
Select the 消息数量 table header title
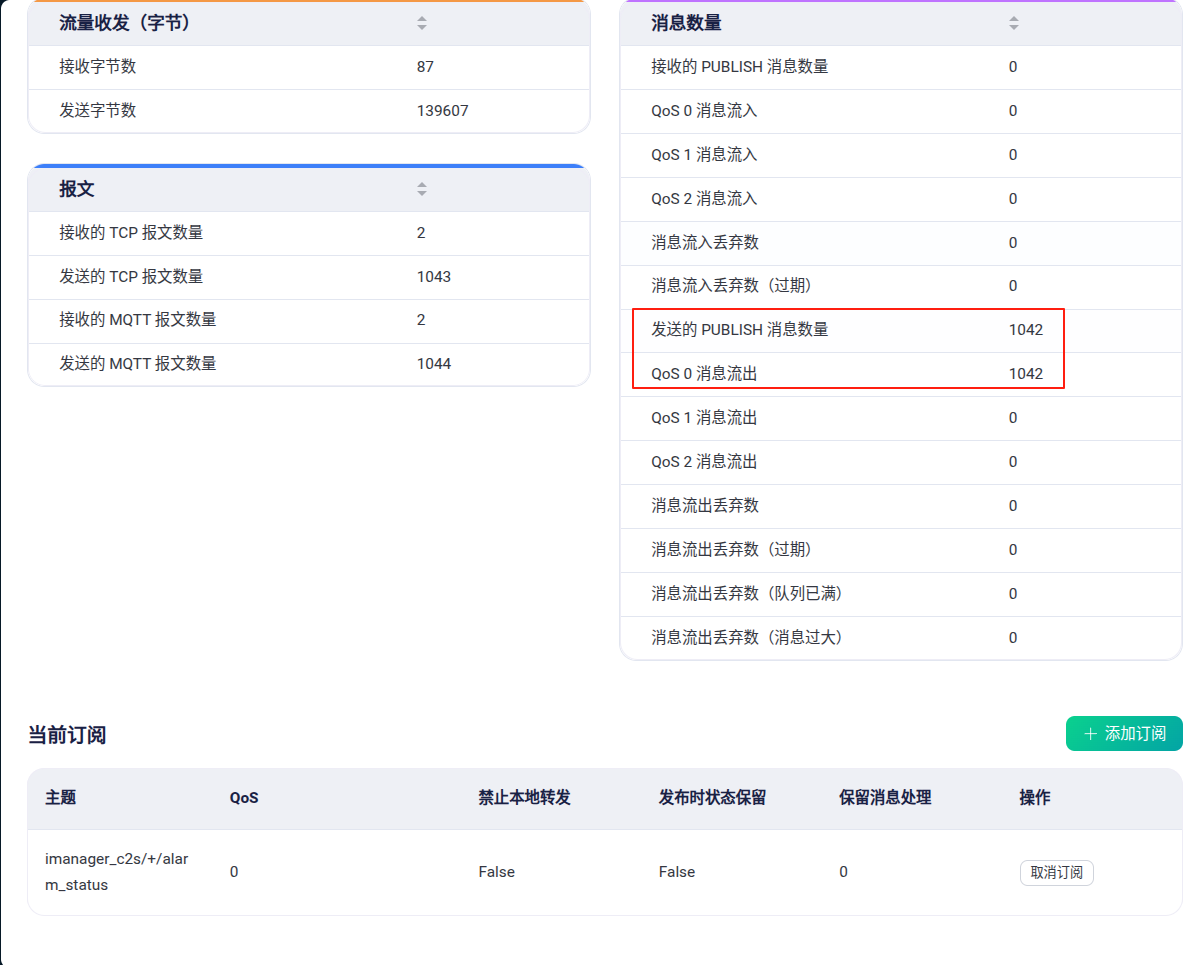tap(686, 23)
